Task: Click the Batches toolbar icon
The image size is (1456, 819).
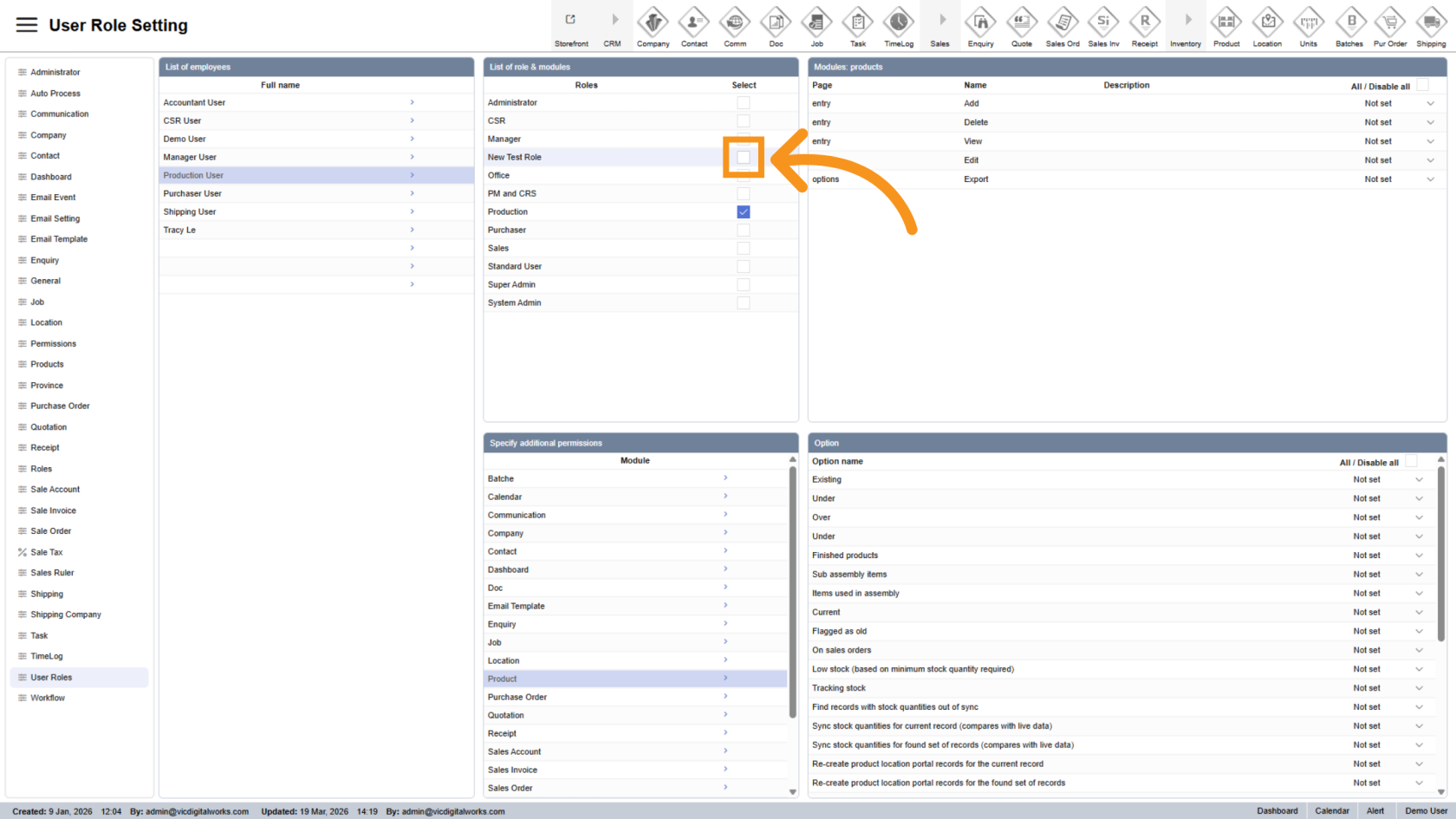Action: pos(1349,23)
